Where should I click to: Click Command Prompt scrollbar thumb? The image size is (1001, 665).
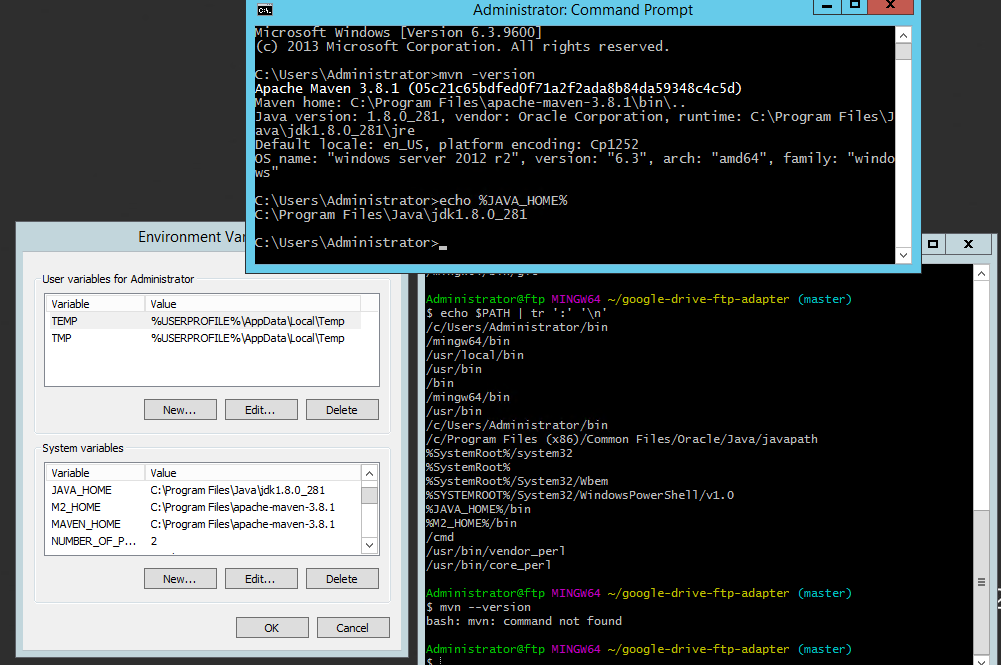pyautogui.click(x=903, y=51)
